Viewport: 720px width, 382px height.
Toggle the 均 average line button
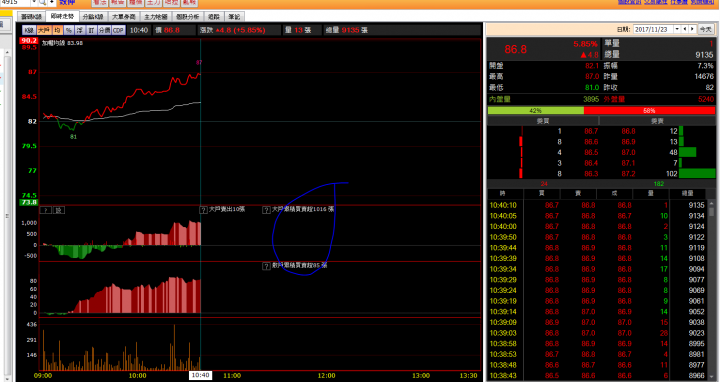coord(57,30)
